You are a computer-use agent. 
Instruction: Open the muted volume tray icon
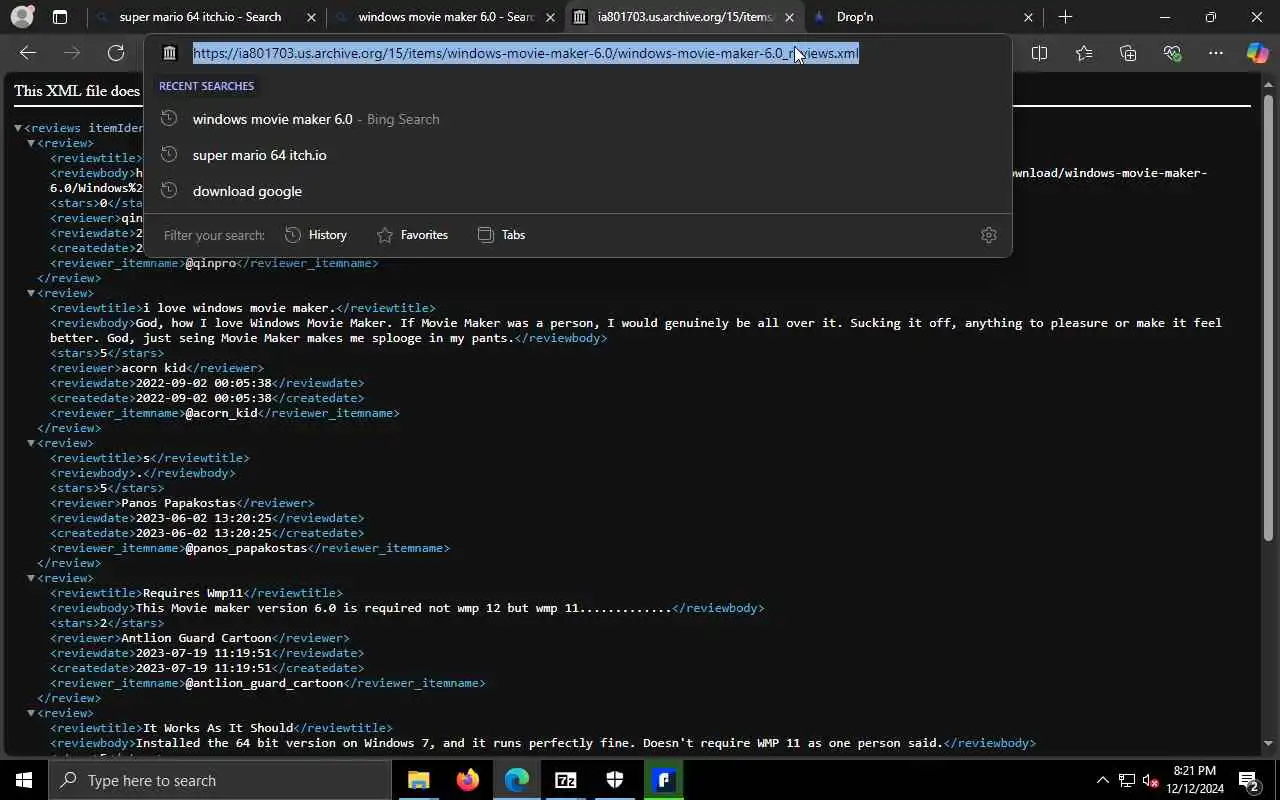click(1150, 780)
